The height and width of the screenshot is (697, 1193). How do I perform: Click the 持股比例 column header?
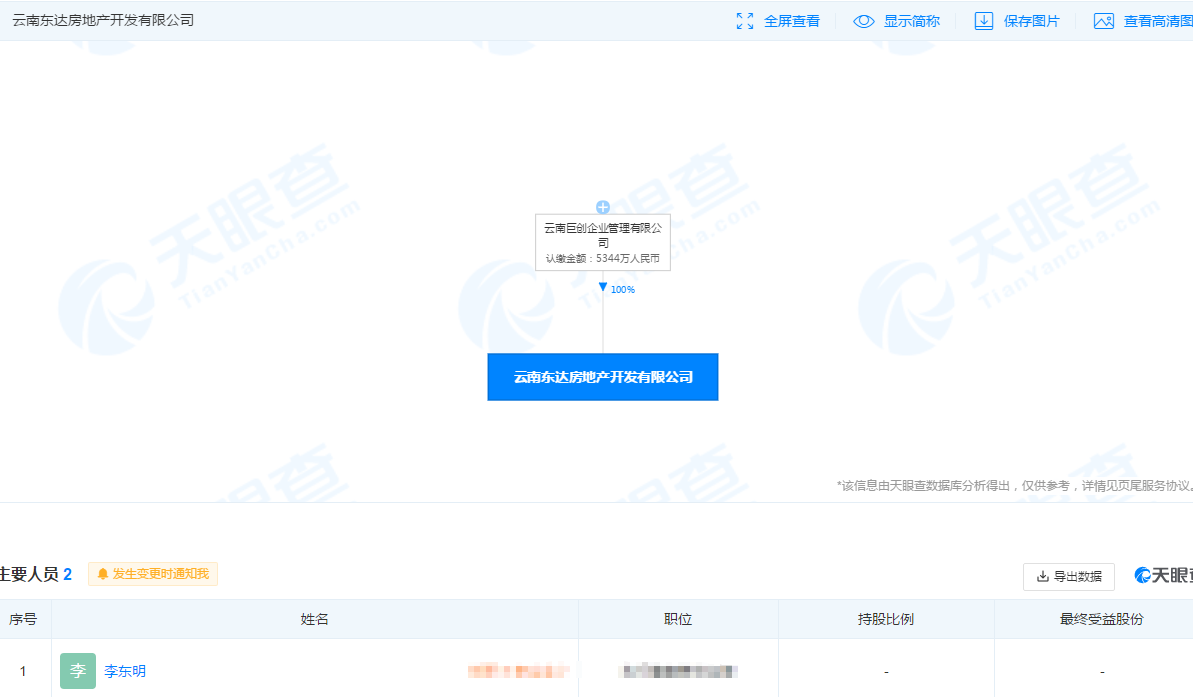click(886, 619)
